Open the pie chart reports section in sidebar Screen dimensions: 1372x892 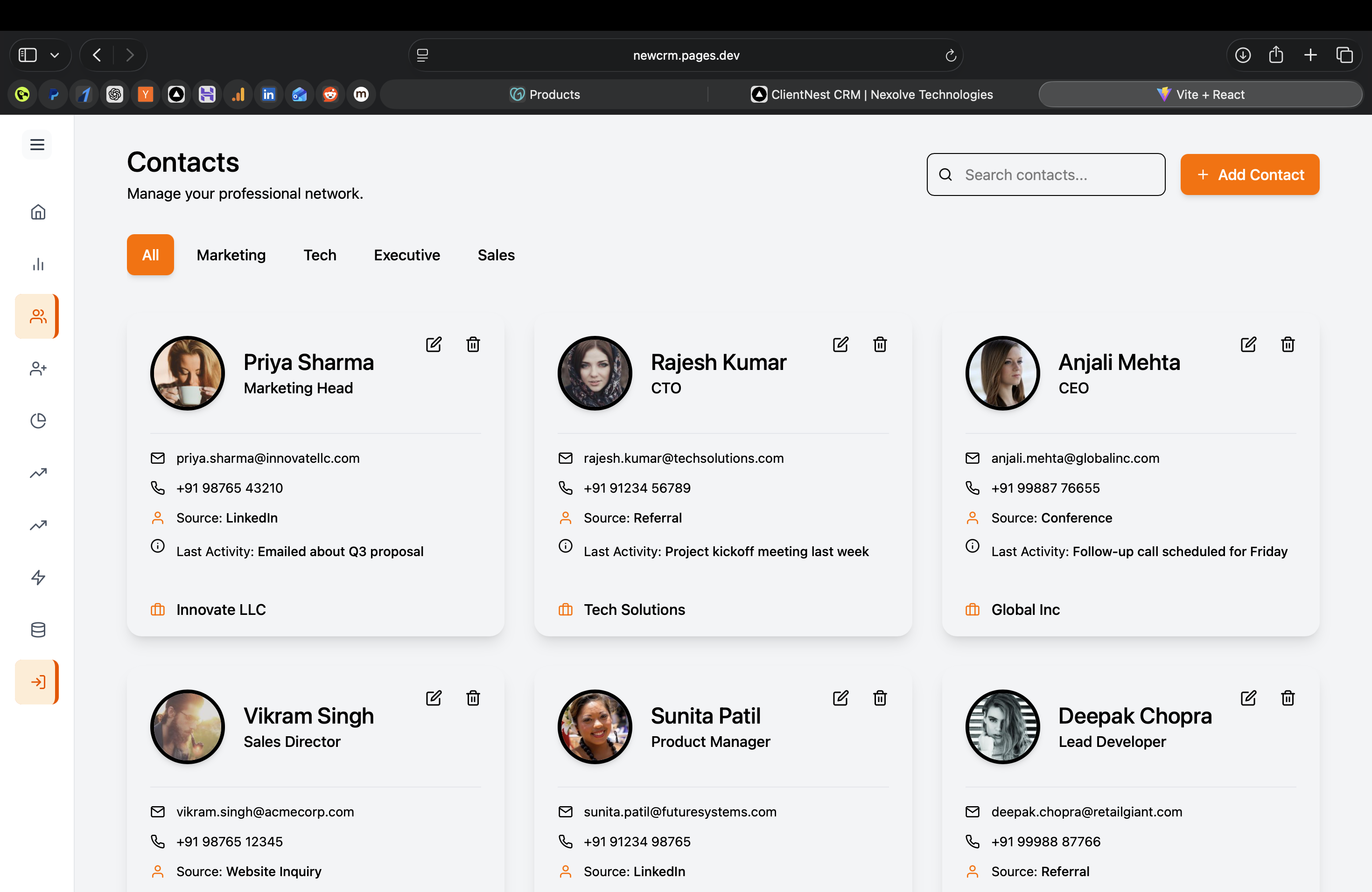coord(37,421)
